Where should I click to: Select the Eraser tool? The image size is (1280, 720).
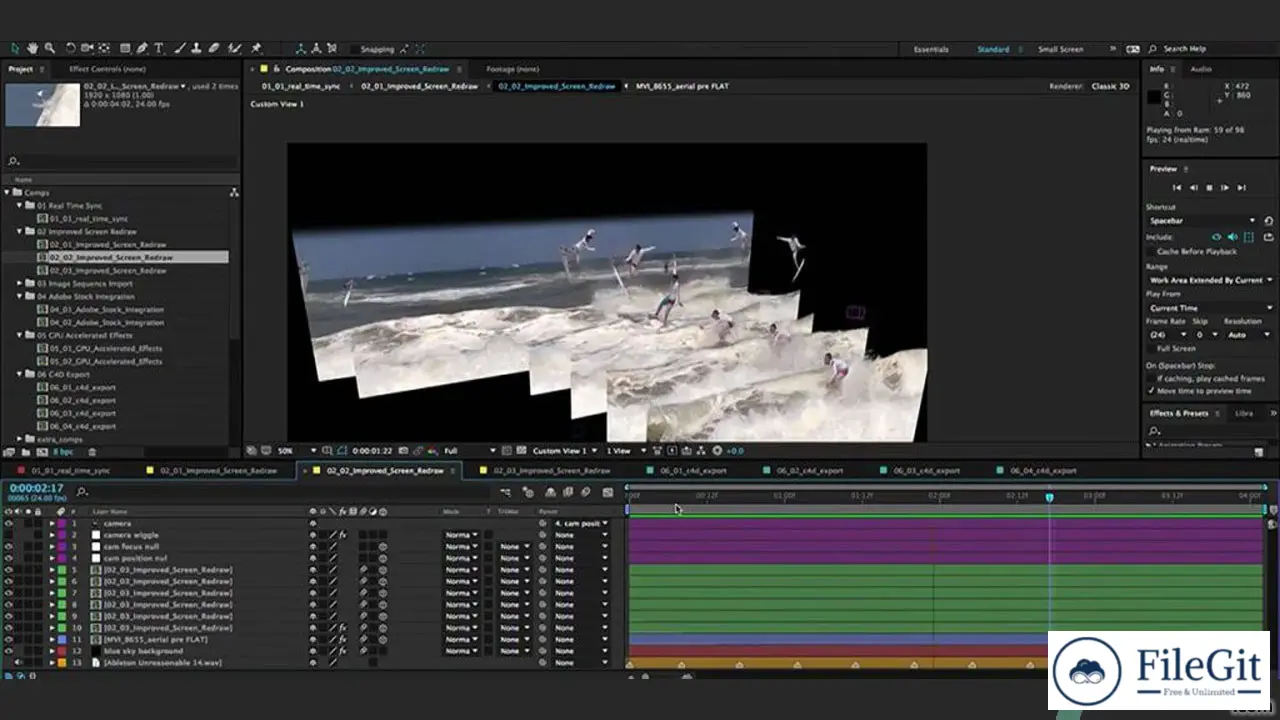click(x=213, y=48)
